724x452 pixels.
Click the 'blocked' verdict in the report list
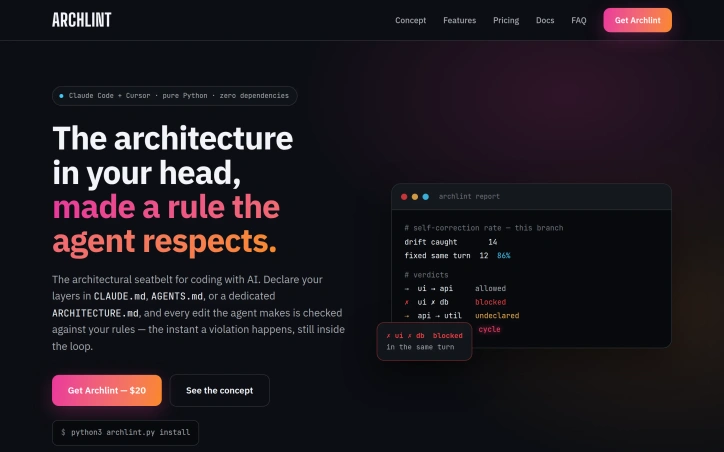click(490, 302)
